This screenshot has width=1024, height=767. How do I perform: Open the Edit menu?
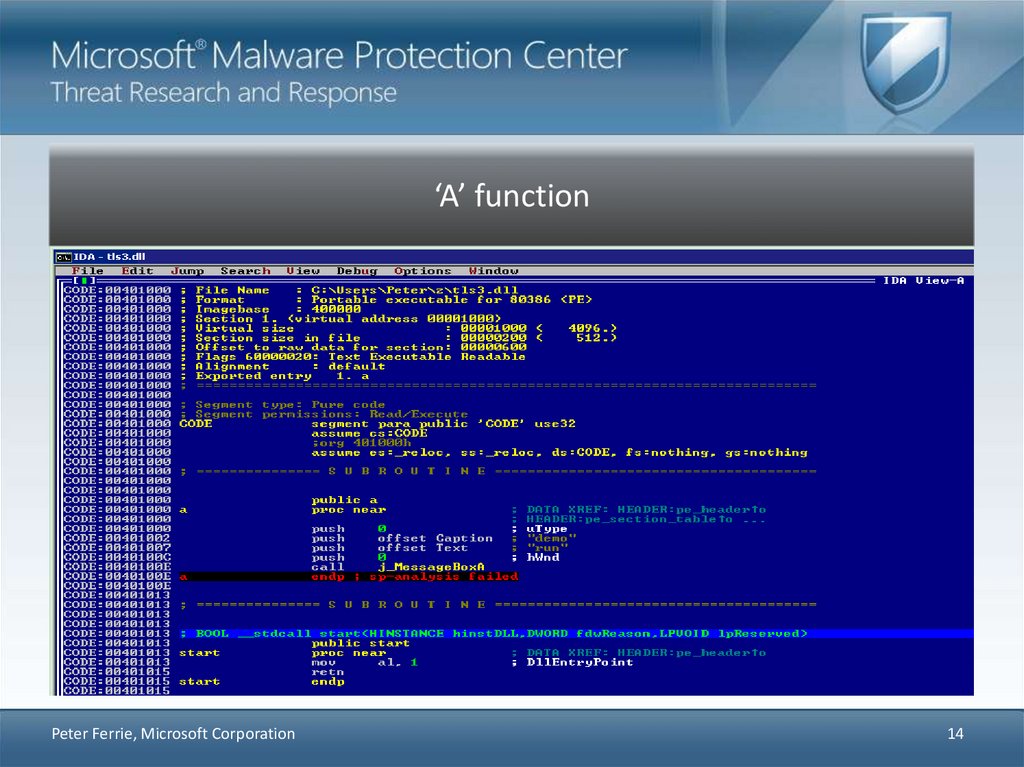[137, 270]
